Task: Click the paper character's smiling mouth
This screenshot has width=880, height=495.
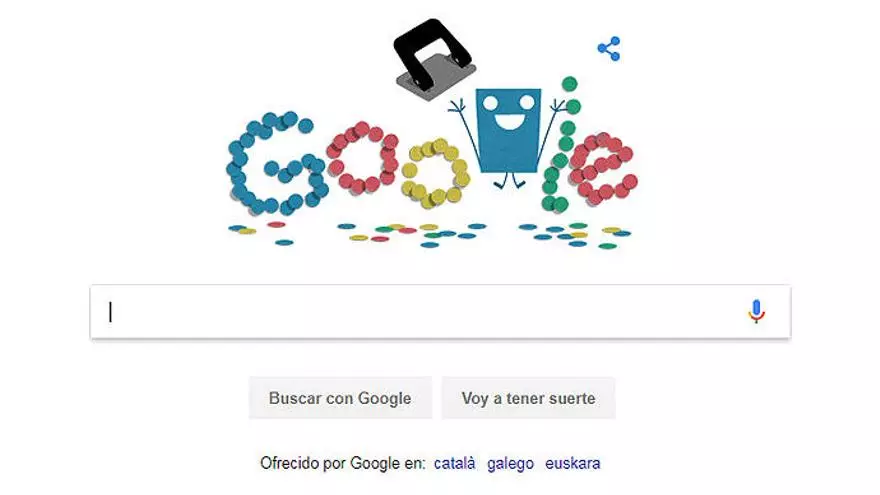Action: tap(509, 122)
